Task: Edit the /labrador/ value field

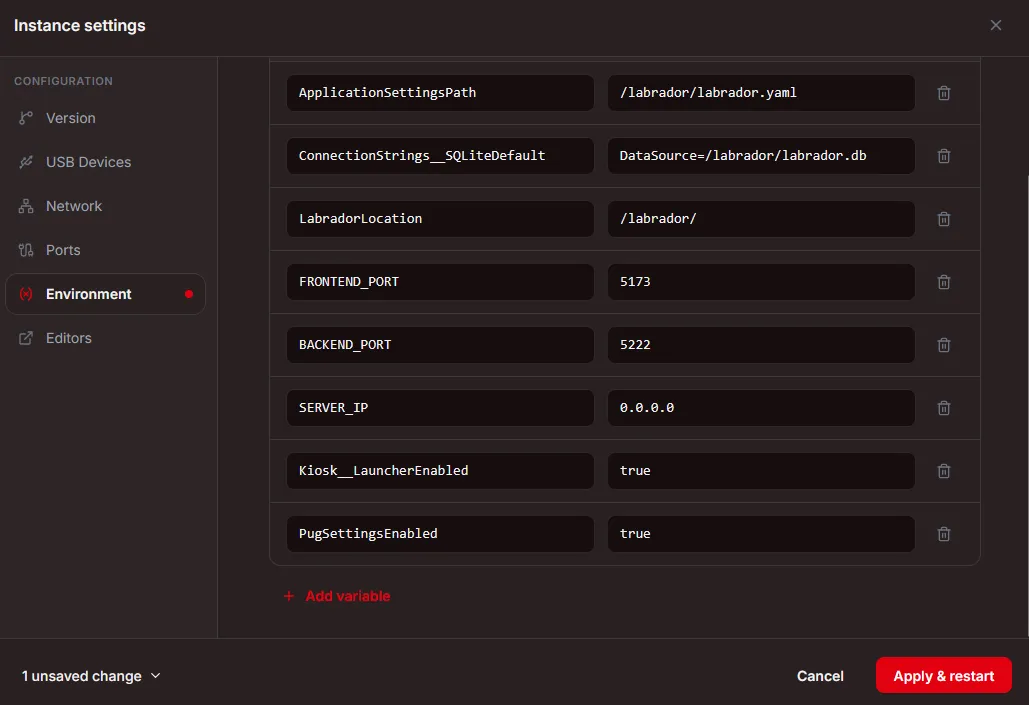Action: pos(761,219)
